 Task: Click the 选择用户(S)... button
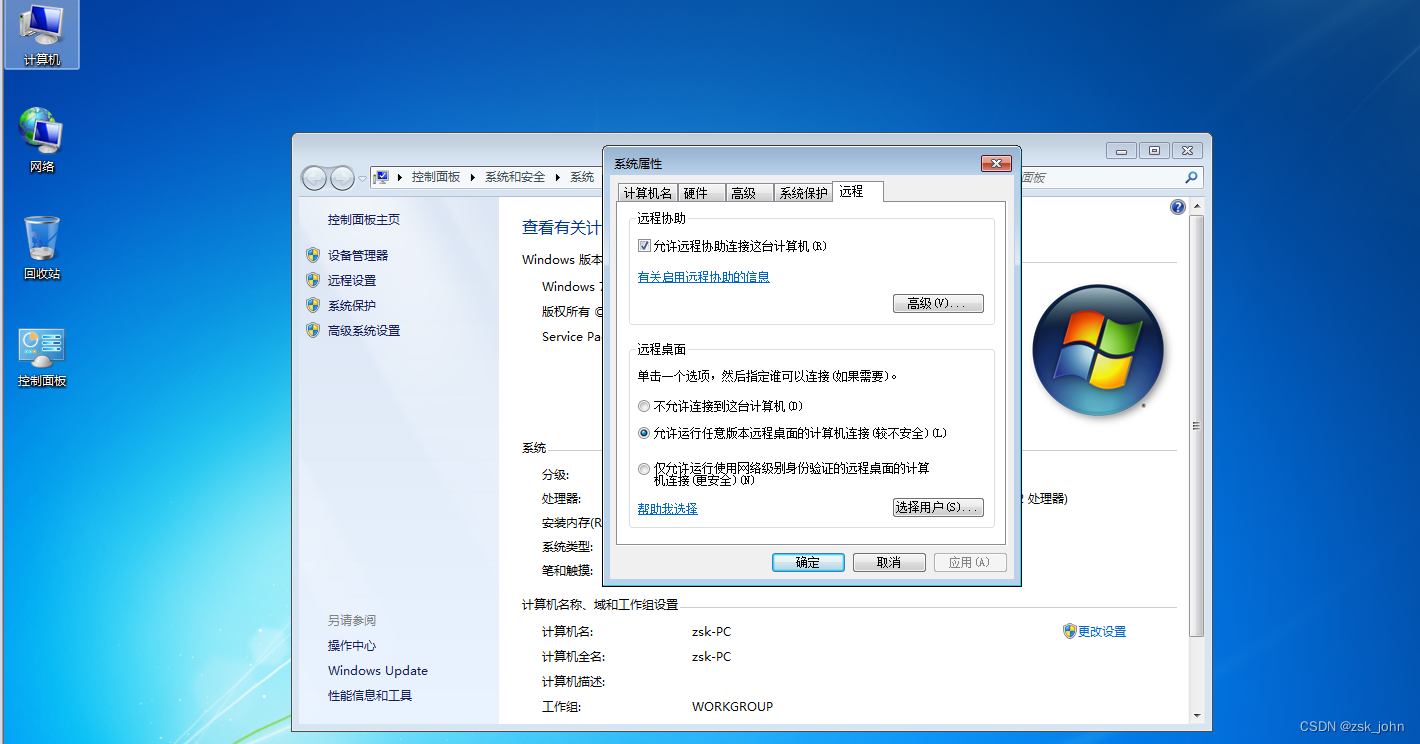pyautogui.click(x=938, y=507)
